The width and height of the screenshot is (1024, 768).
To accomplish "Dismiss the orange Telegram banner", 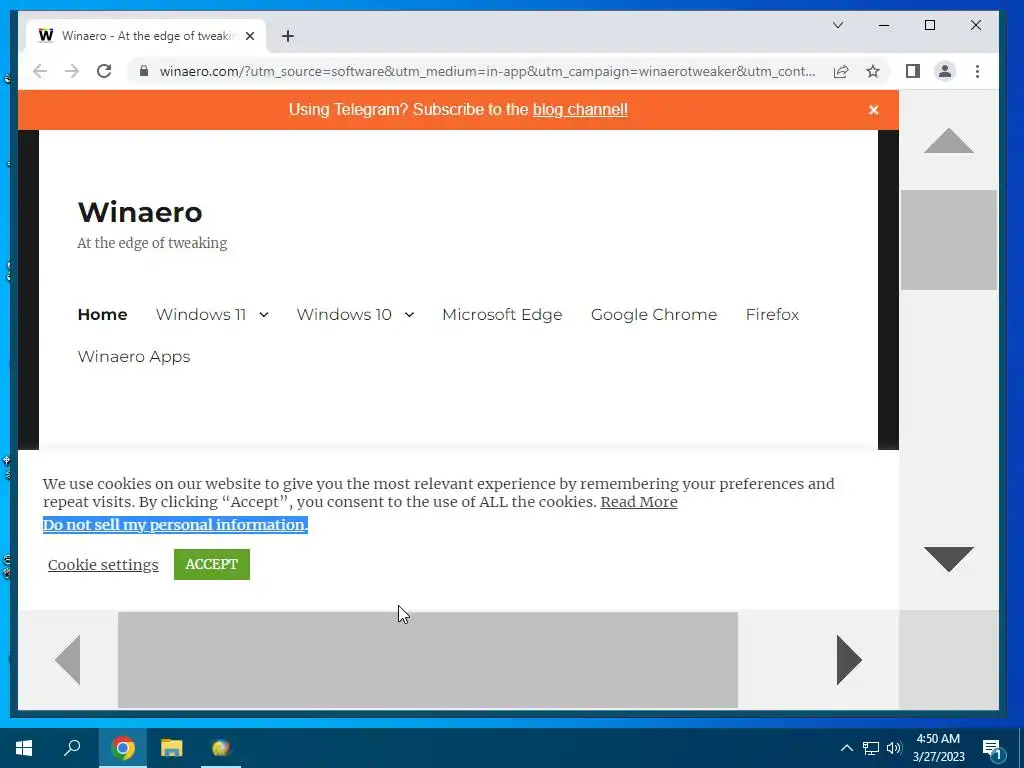I will pyautogui.click(x=874, y=110).
